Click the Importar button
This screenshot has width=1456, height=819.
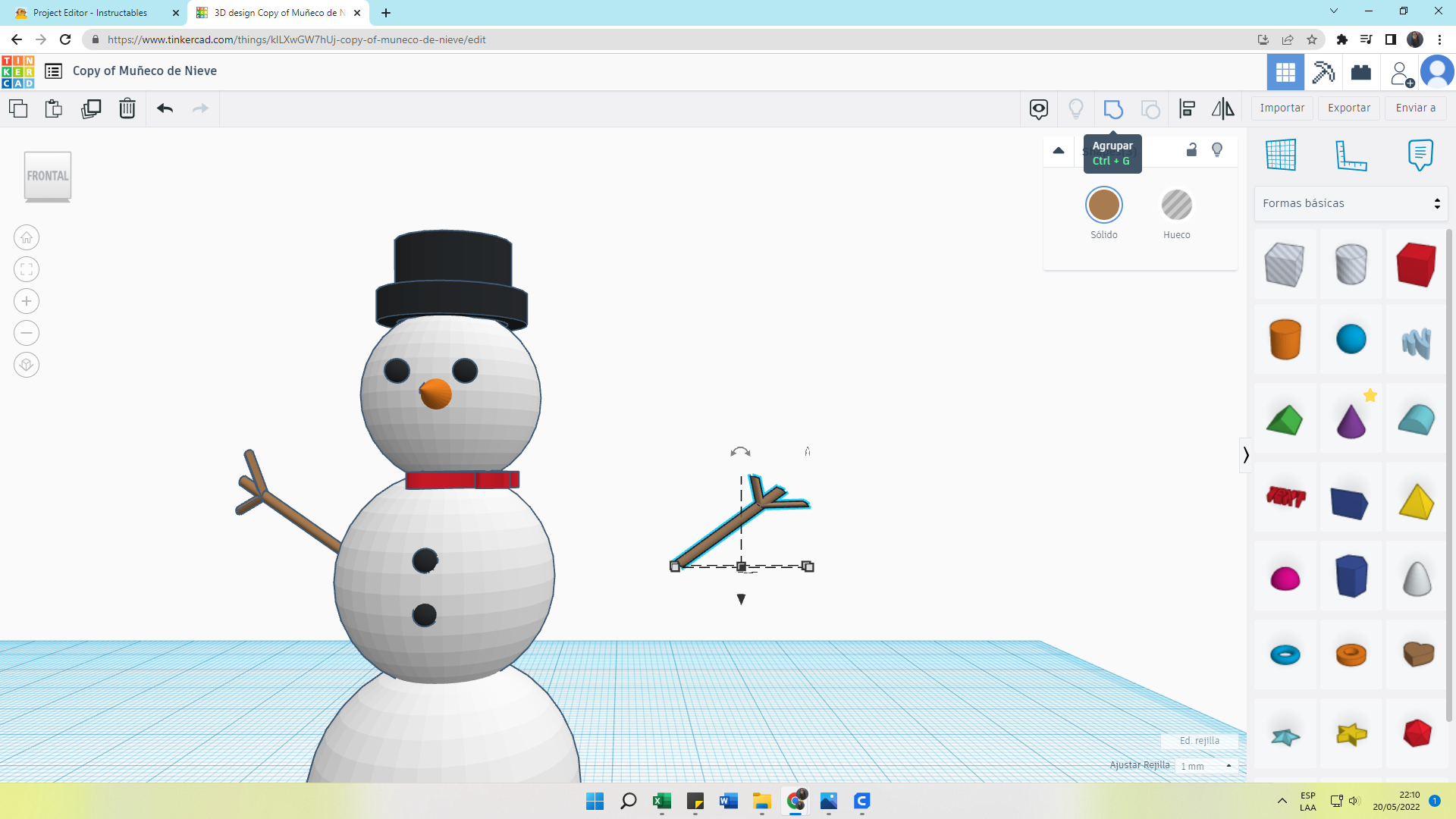[1282, 108]
